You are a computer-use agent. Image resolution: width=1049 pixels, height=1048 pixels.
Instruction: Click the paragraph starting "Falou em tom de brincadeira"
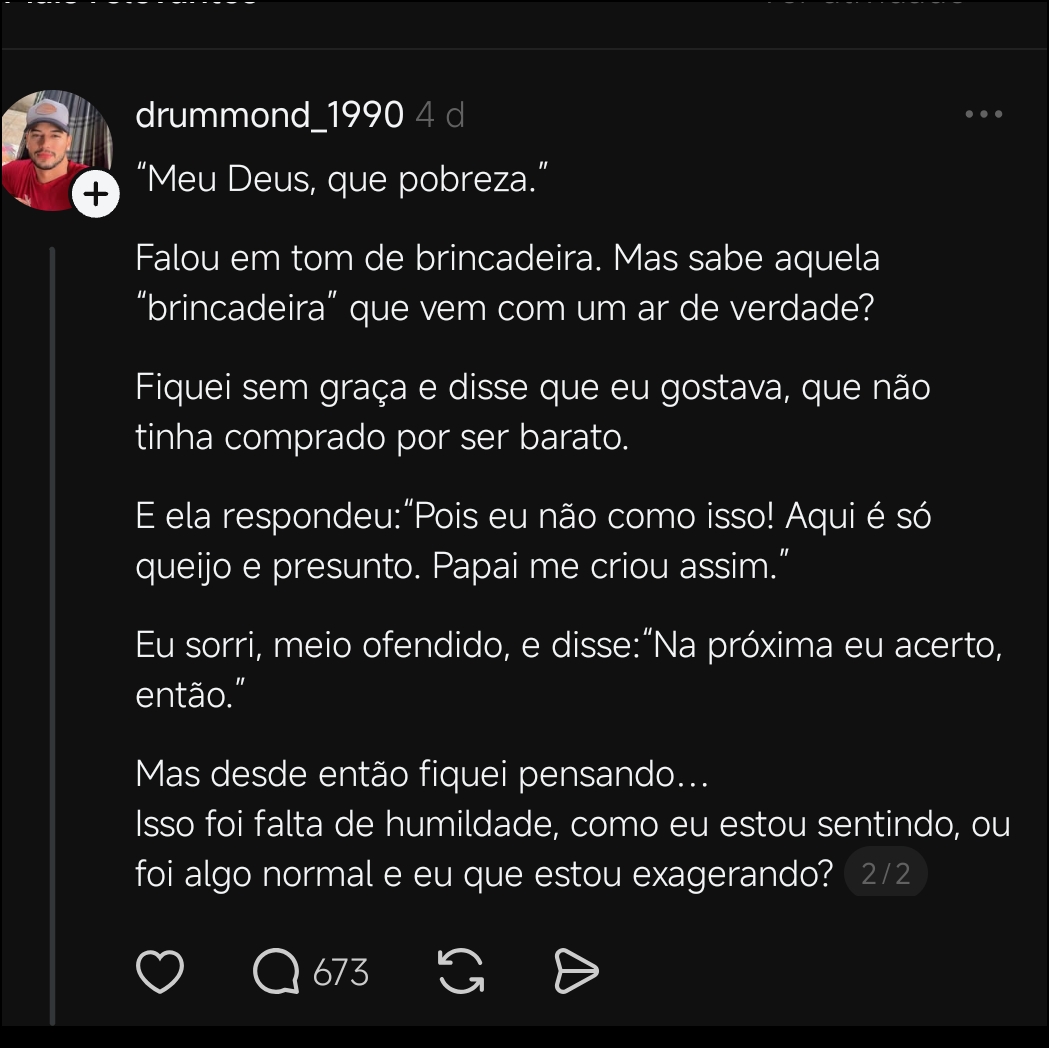[x=507, y=283]
